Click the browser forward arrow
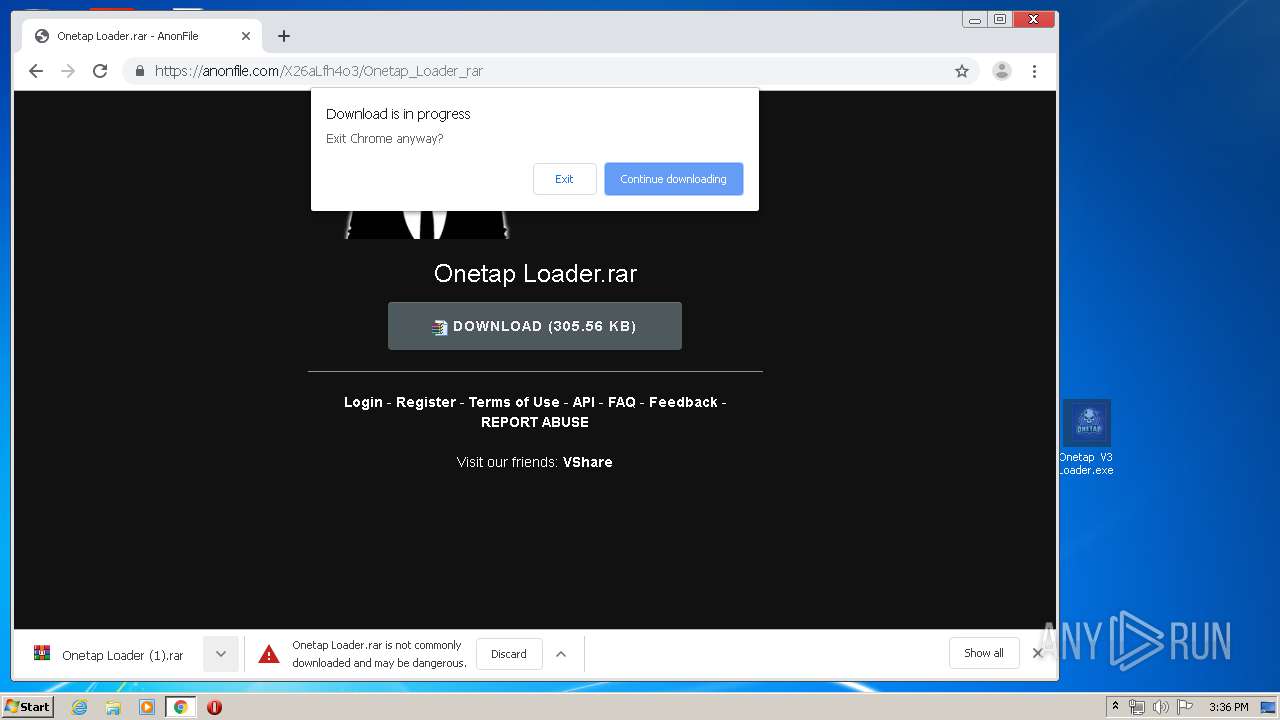1280x720 pixels. pyautogui.click(x=68, y=71)
